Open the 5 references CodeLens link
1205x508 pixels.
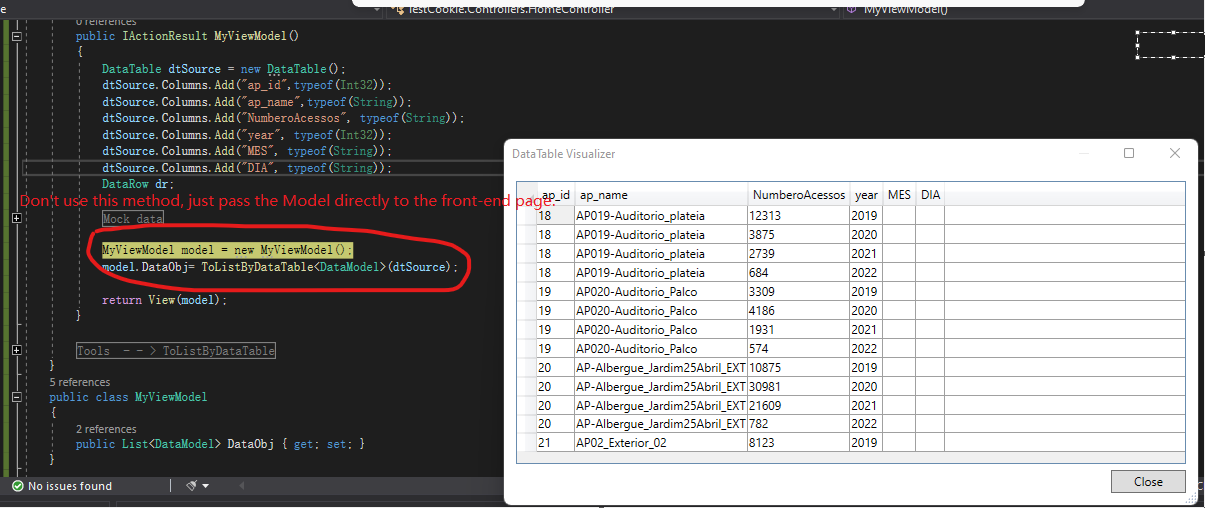click(80, 382)
